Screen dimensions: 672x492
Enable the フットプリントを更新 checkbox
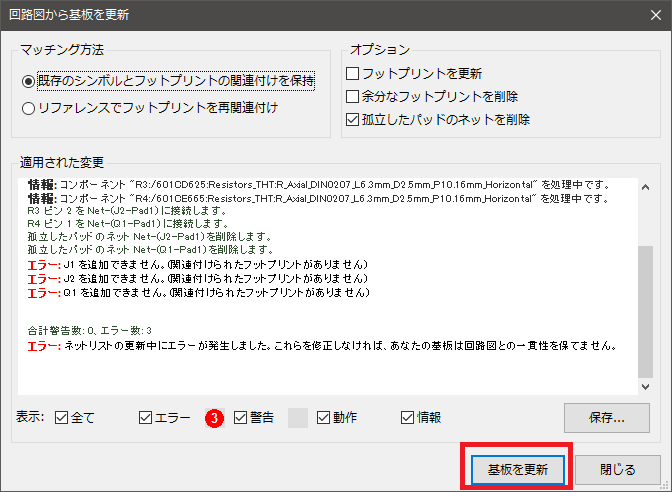tap(352, 74)
